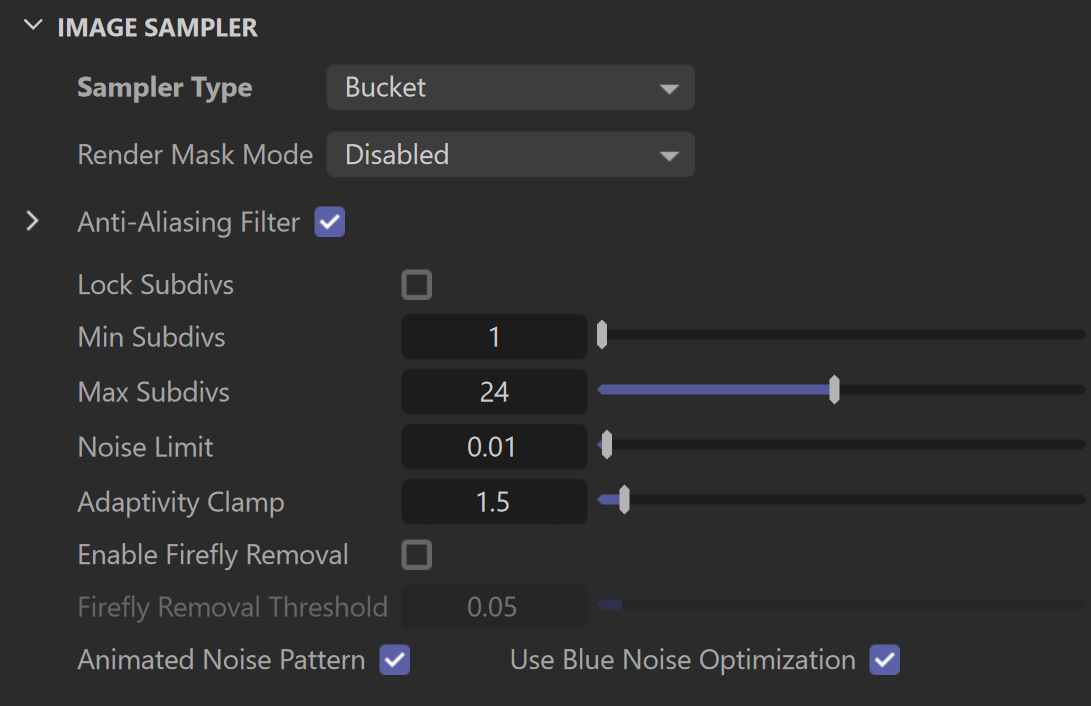Click the Firefly Removal Threshold field
This screenshot has height=706, width=1091.
pyautogui.click(x=494, y=607)
